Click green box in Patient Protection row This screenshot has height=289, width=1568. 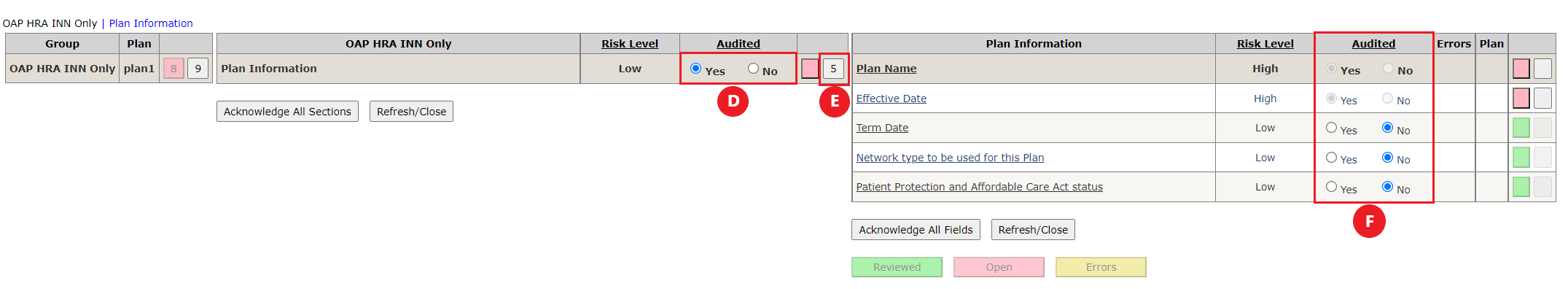pyautogui.click(x=1521, y=187)
